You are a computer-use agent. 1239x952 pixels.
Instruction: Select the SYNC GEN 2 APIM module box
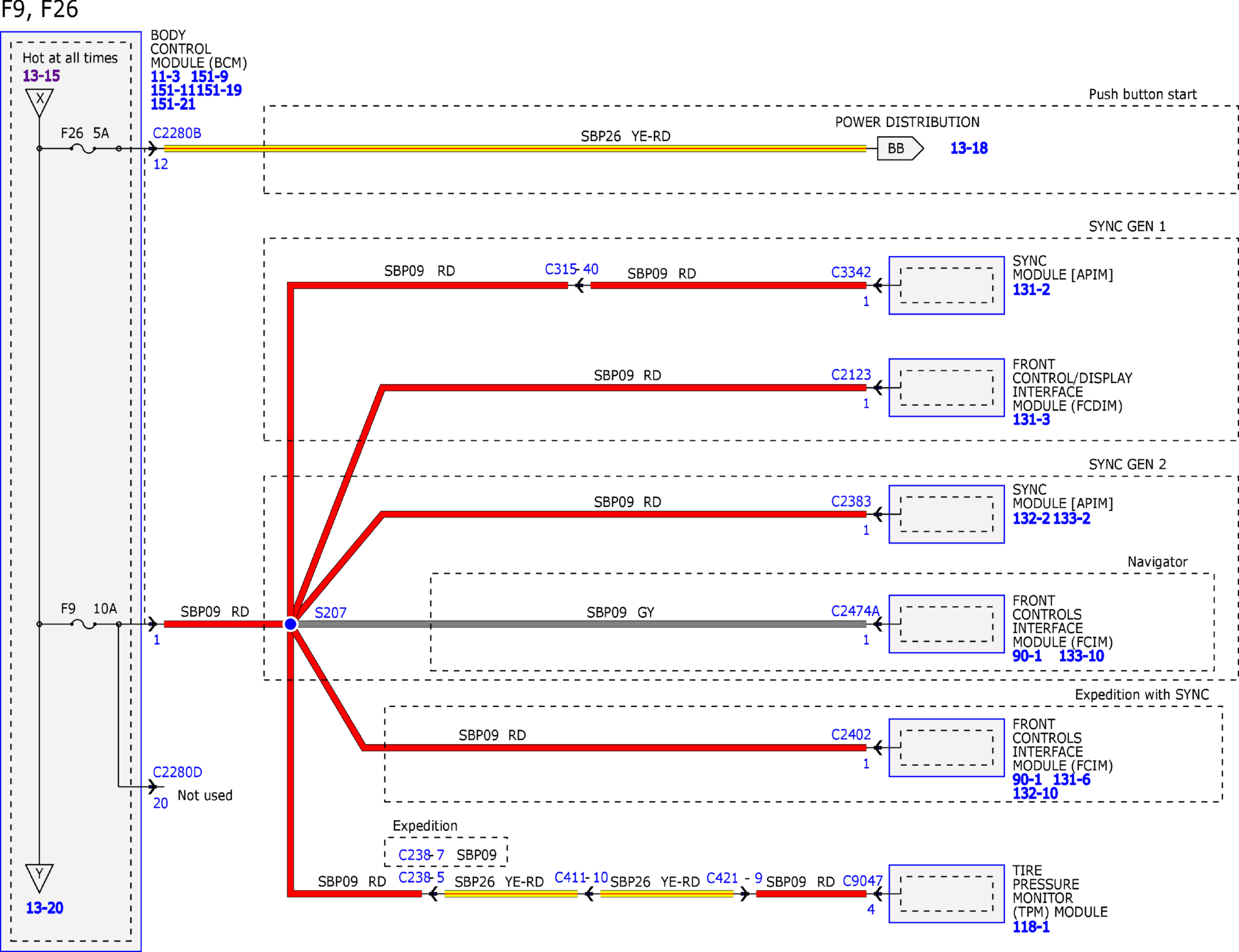(946, 514)
